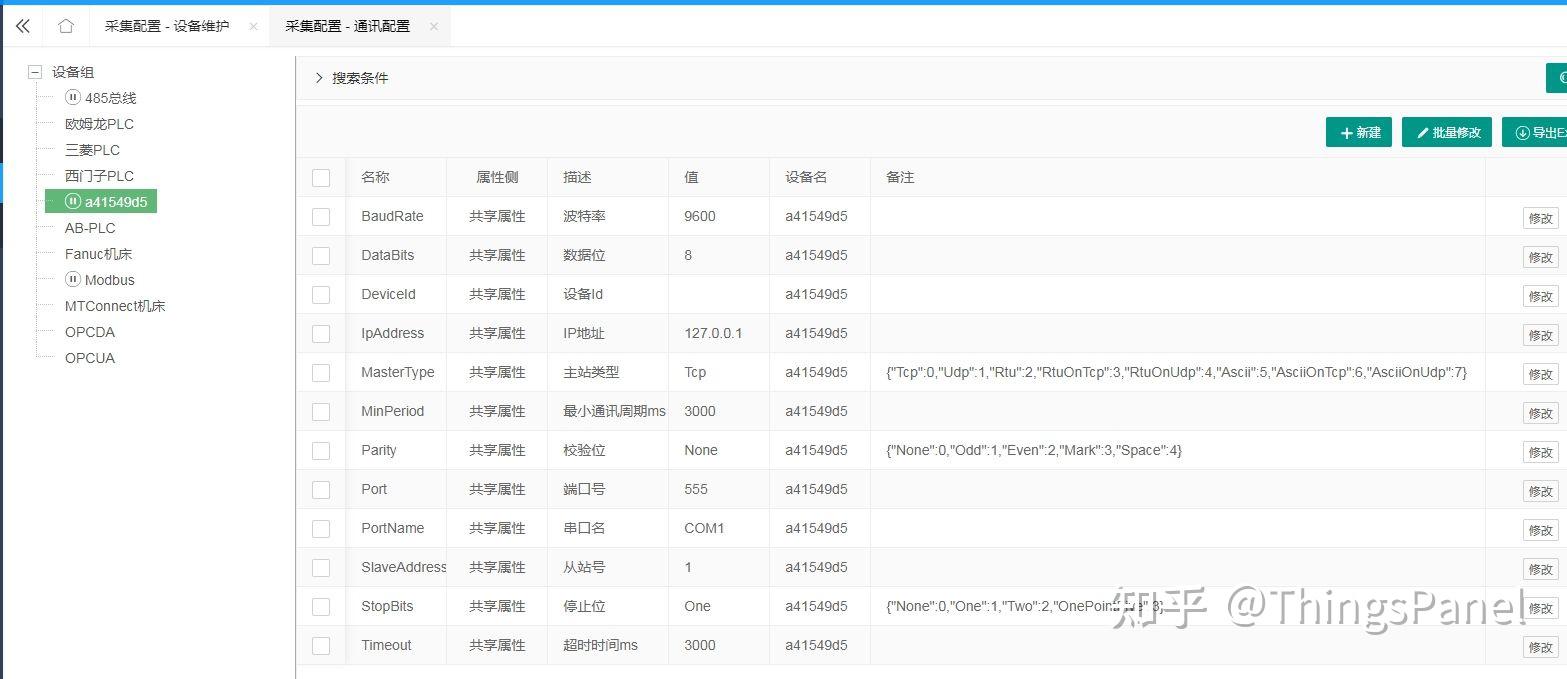Collapse the 设备组 tree root with minus box
1567x679 pixels.
pyautogui.click(x=34, y=72)
